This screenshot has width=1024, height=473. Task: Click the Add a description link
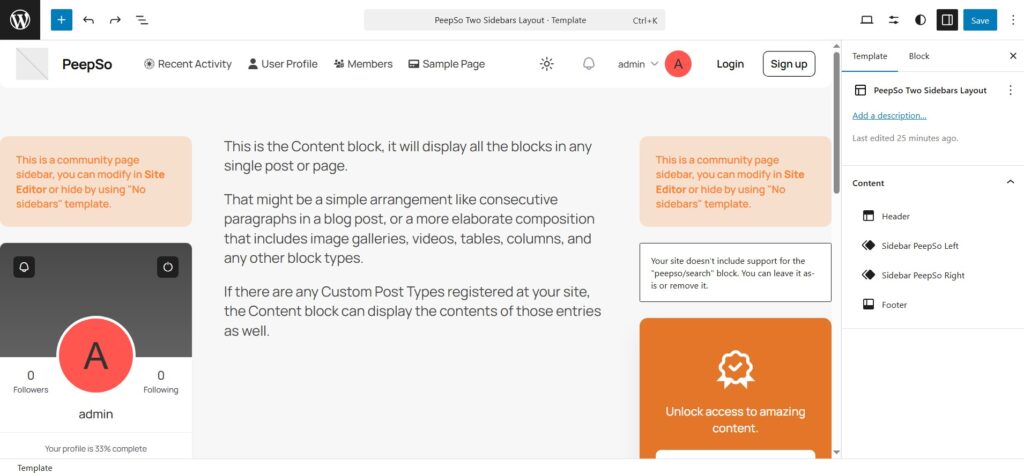tap(889, 116)
